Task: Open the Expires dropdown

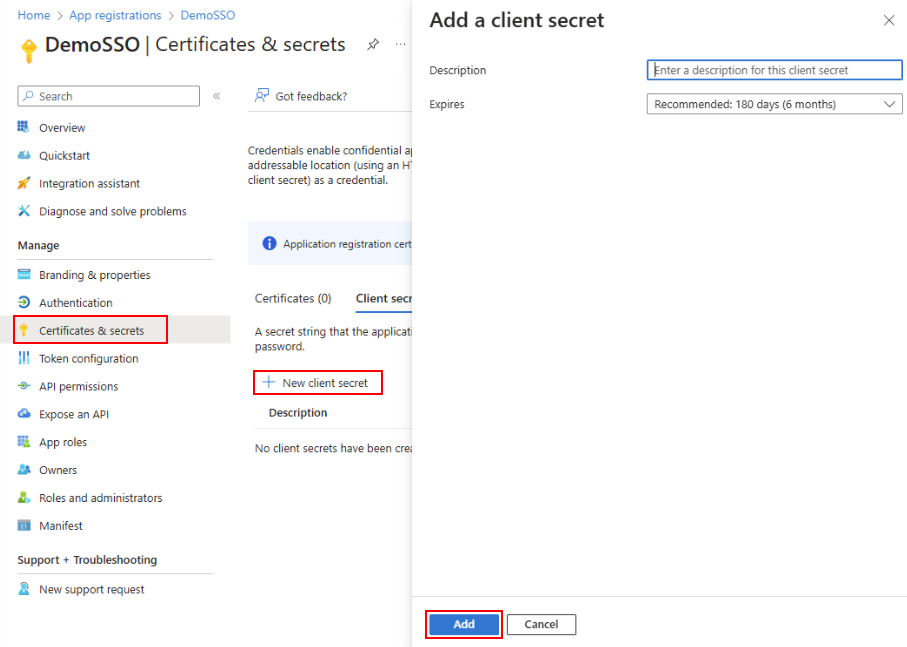Action: 774,104
